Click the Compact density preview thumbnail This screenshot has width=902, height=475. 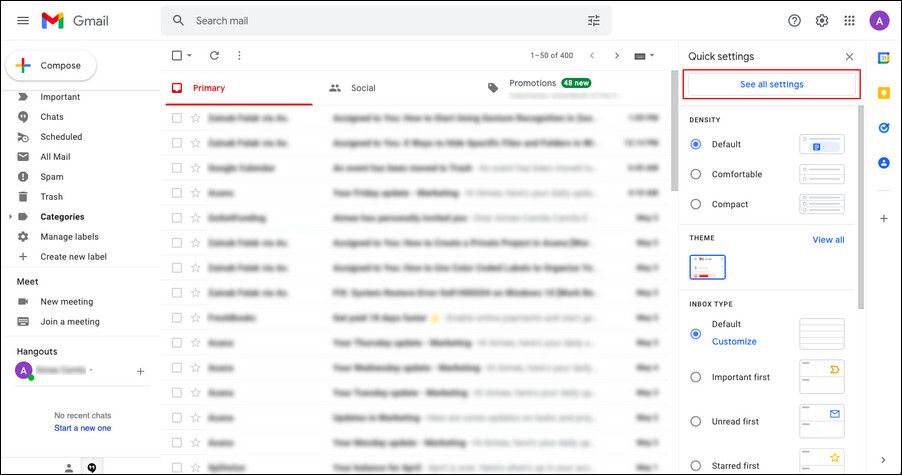pyautogui.click(x=822, y=204)
